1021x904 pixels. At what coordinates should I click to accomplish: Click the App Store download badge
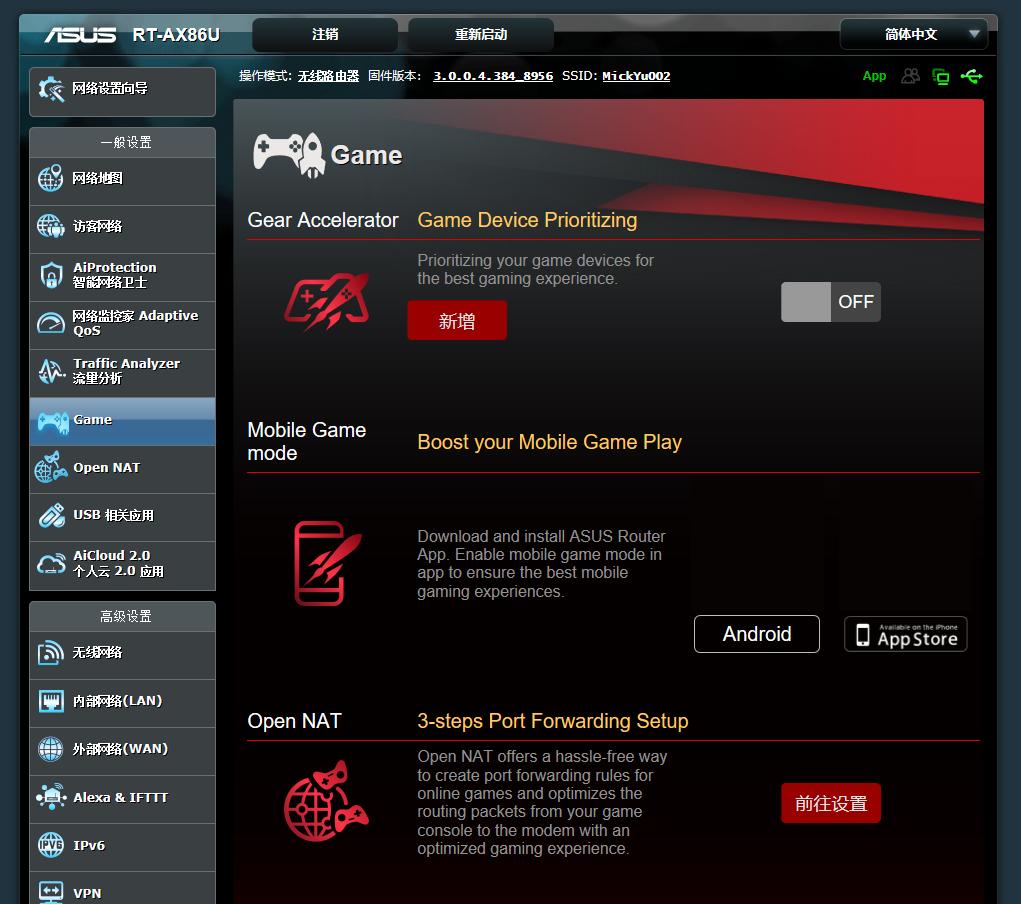click(905, 634)
